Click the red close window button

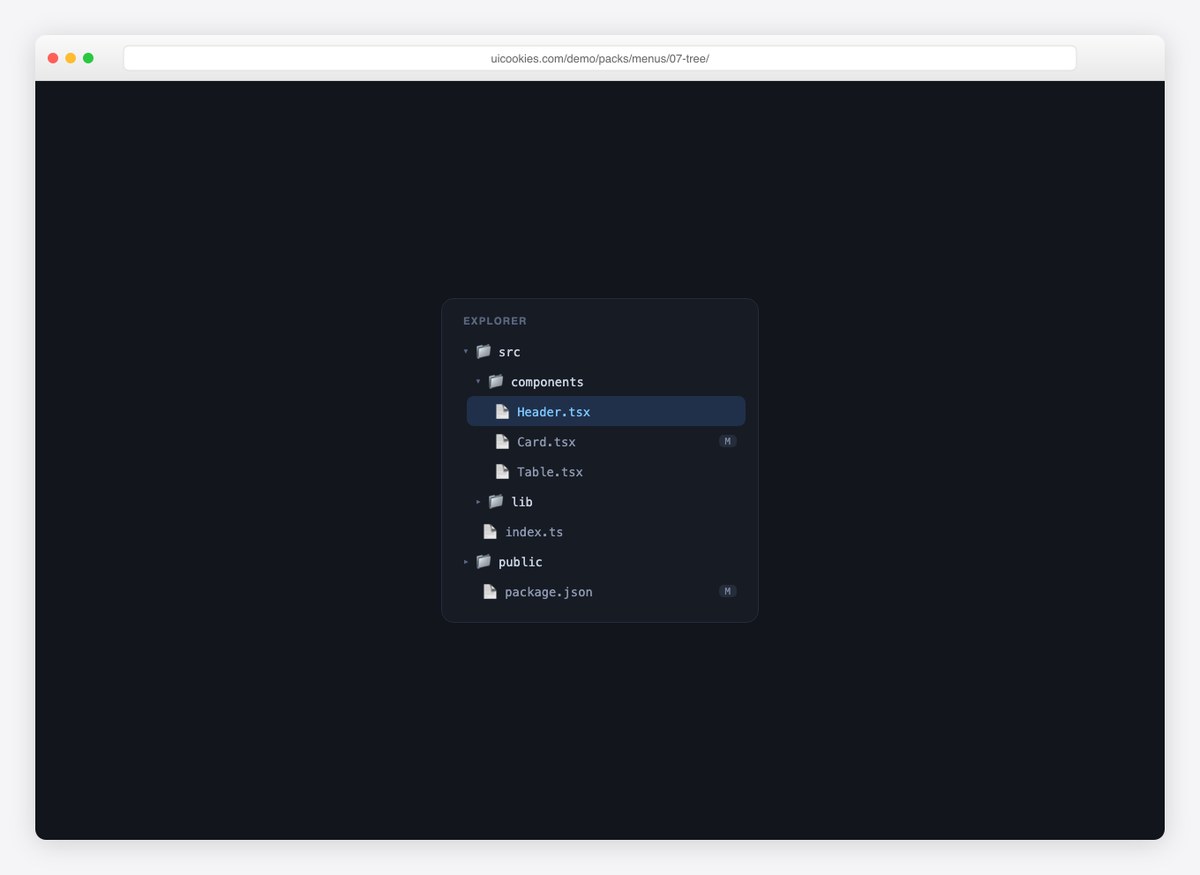(53, 58)
